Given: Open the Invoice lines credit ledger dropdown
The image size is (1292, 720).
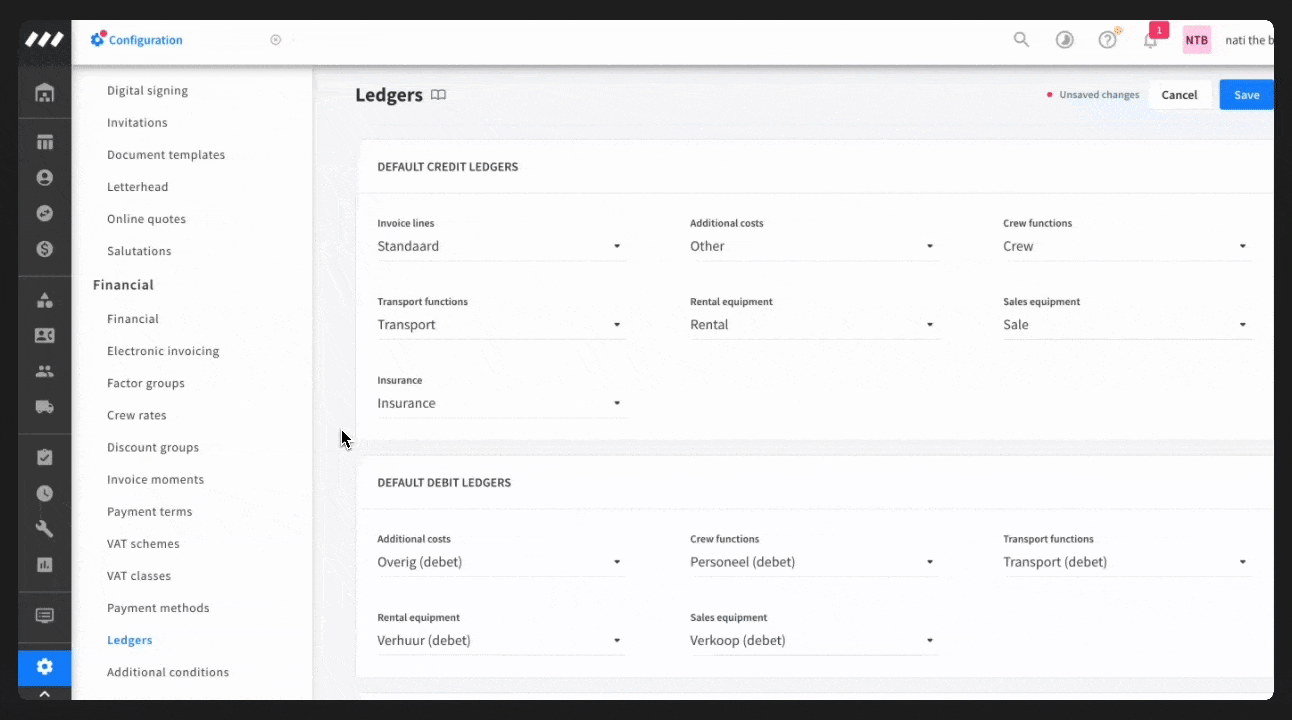Looking at the screenshot, I should (502, 246).
